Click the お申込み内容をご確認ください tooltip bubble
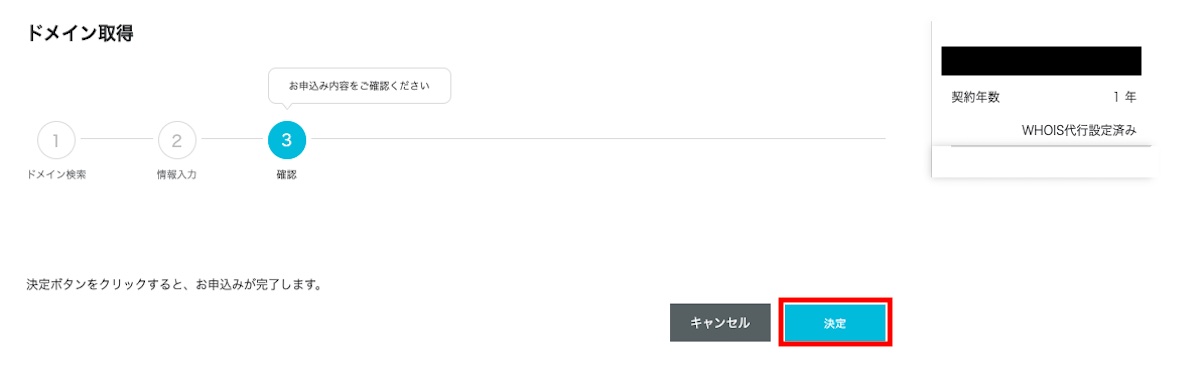Screen dimensions: 1200x376 (359, 86)
